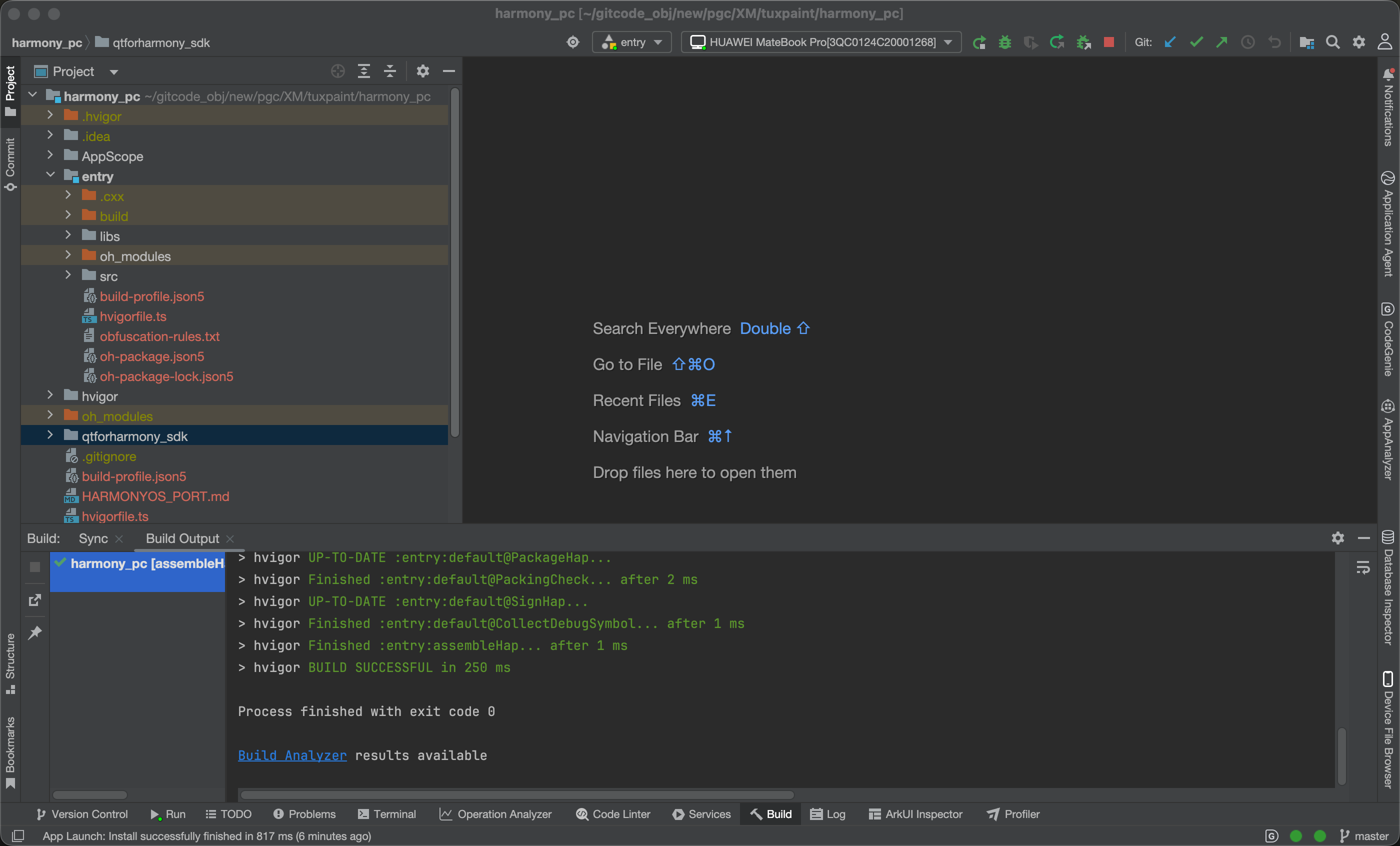Open the Build Analyzer link

tap(292, 755)
